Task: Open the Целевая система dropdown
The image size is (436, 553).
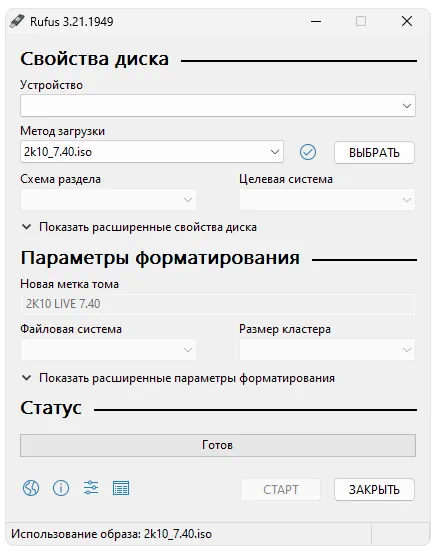Action: tap(327, 200)
